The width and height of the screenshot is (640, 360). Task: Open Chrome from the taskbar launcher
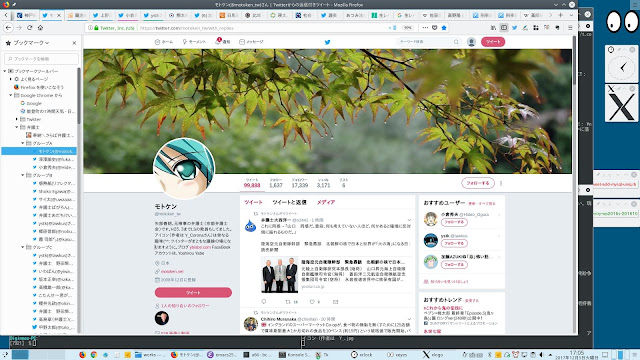click(94, 355)
